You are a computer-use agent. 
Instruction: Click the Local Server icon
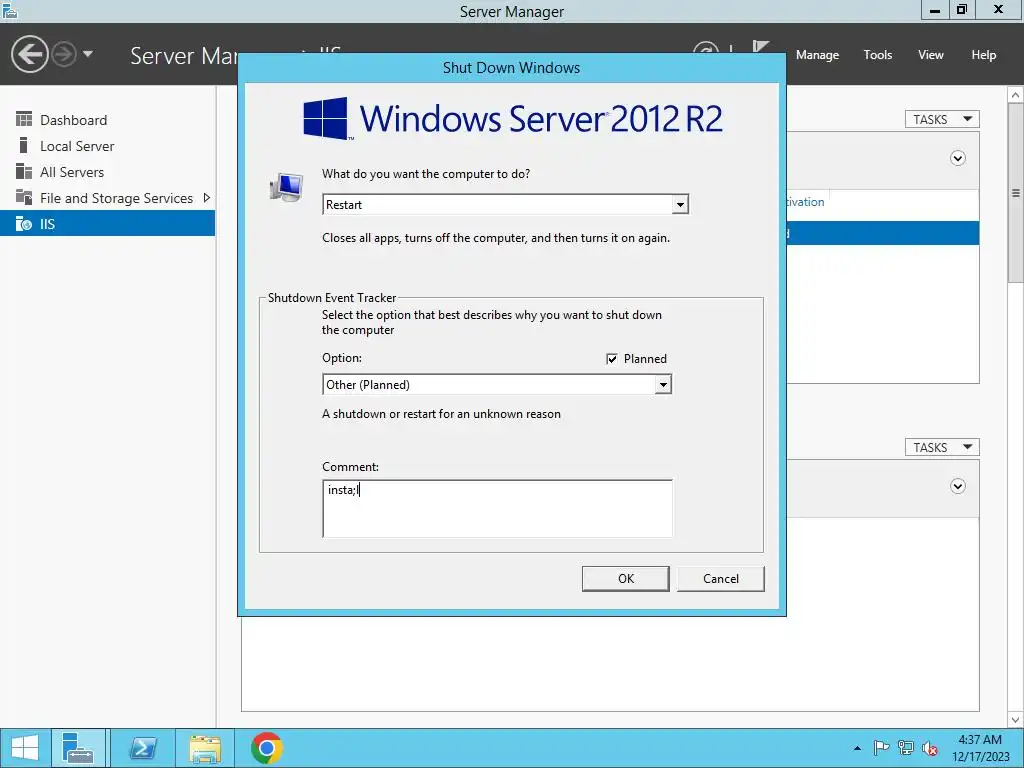click(x=24, y=145)
